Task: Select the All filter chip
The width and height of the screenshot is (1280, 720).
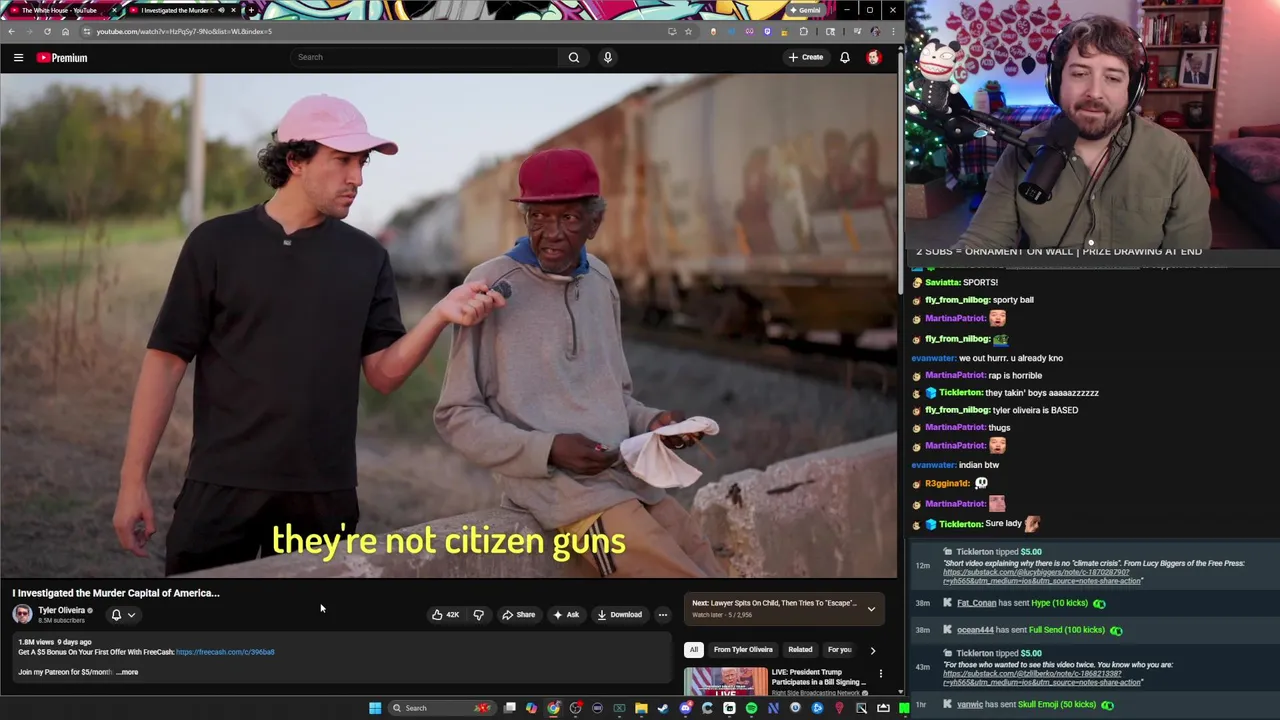Action: [693, 650]
